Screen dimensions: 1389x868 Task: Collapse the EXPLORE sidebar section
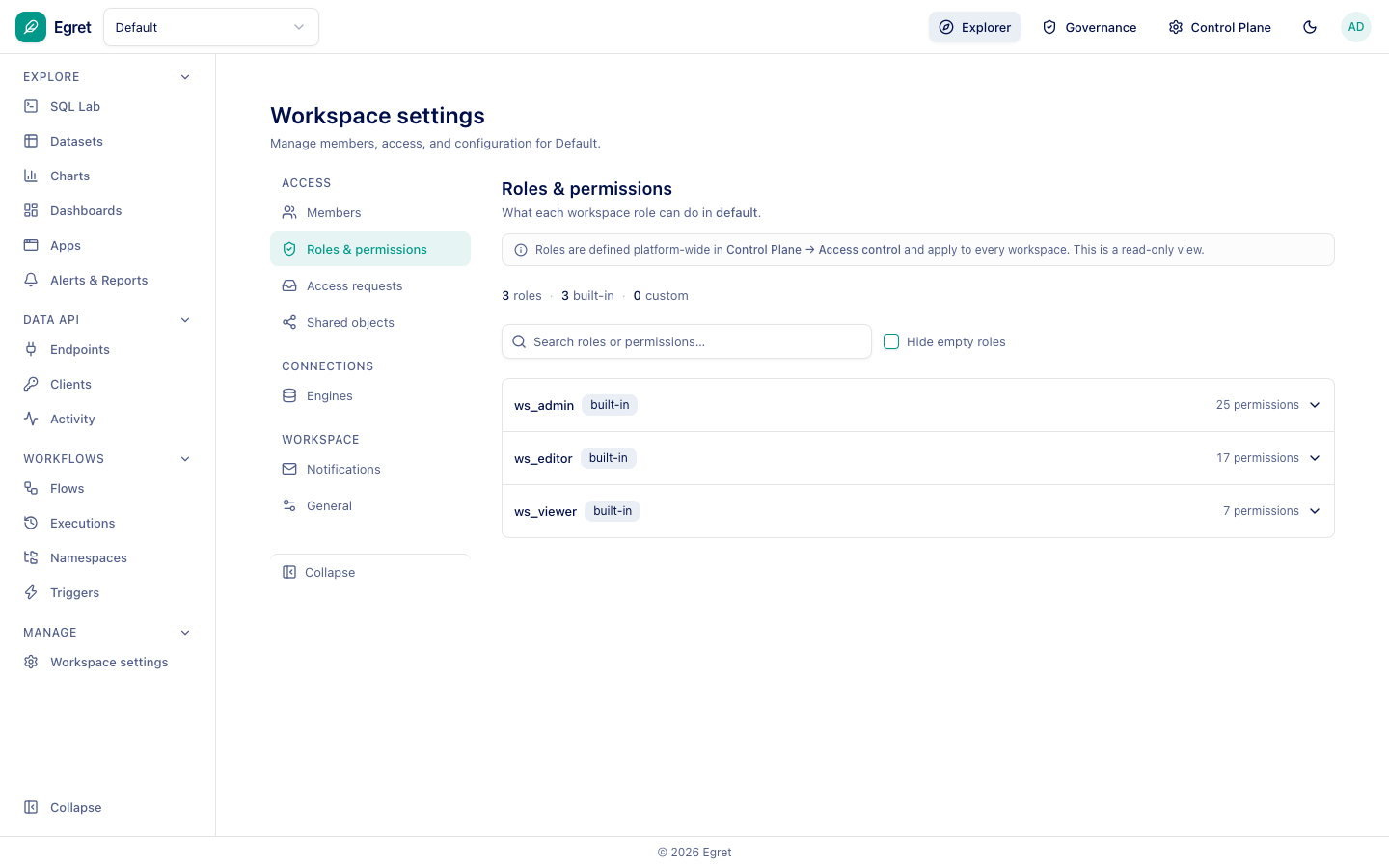pos(185,77)
